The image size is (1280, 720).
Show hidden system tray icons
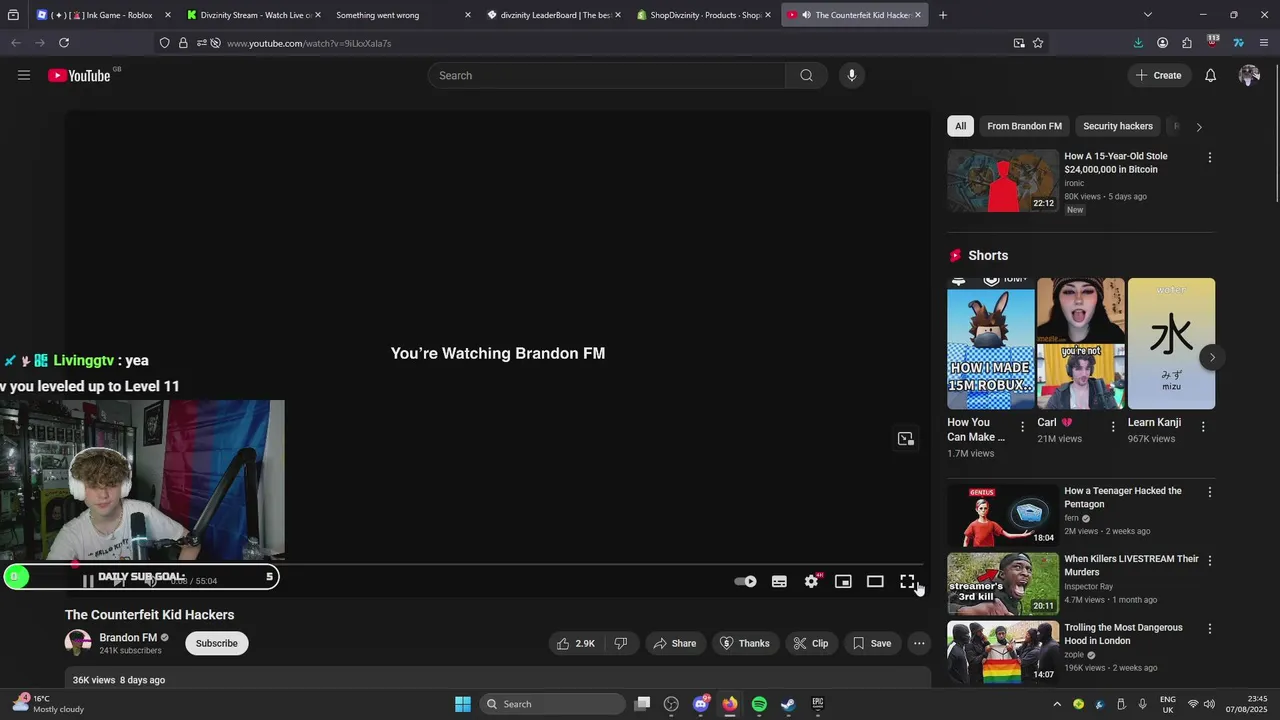click(1057, 704)
